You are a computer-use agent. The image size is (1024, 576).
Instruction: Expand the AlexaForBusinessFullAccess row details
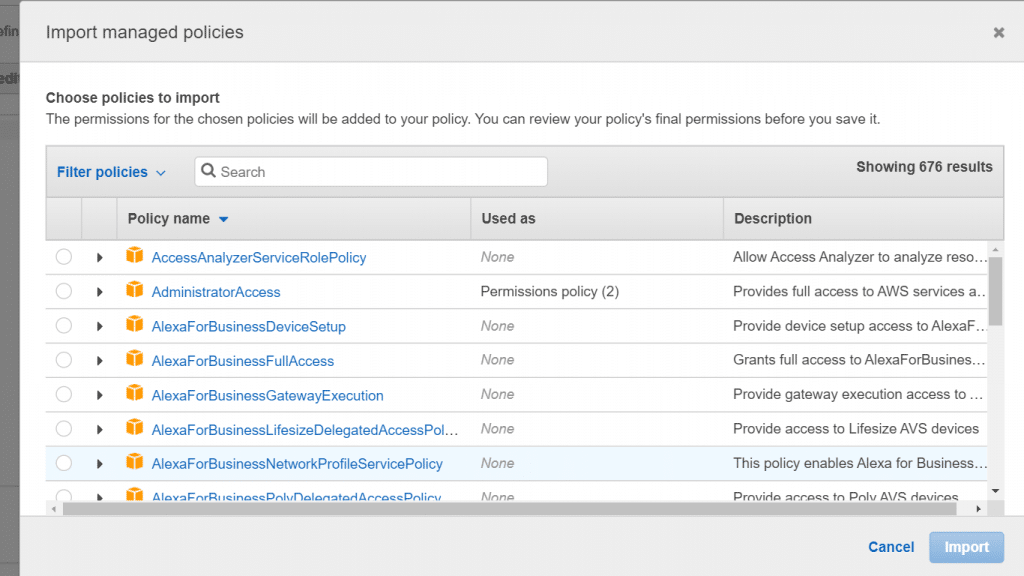[99, 360]
